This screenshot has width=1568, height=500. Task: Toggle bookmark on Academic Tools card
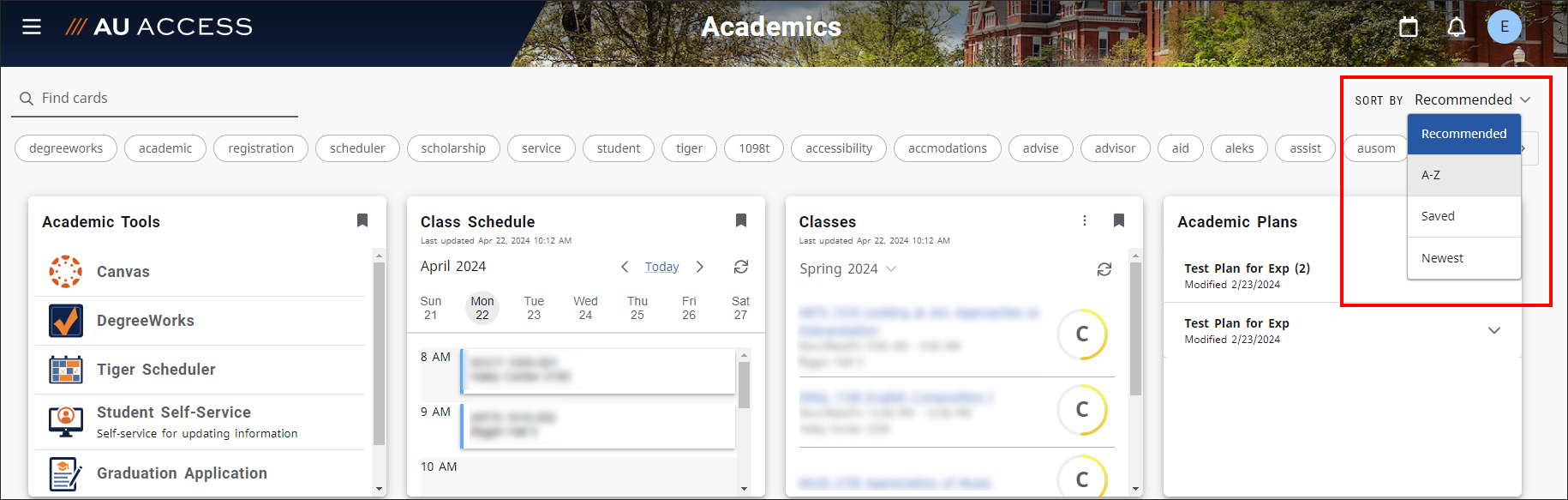(362, 220)
